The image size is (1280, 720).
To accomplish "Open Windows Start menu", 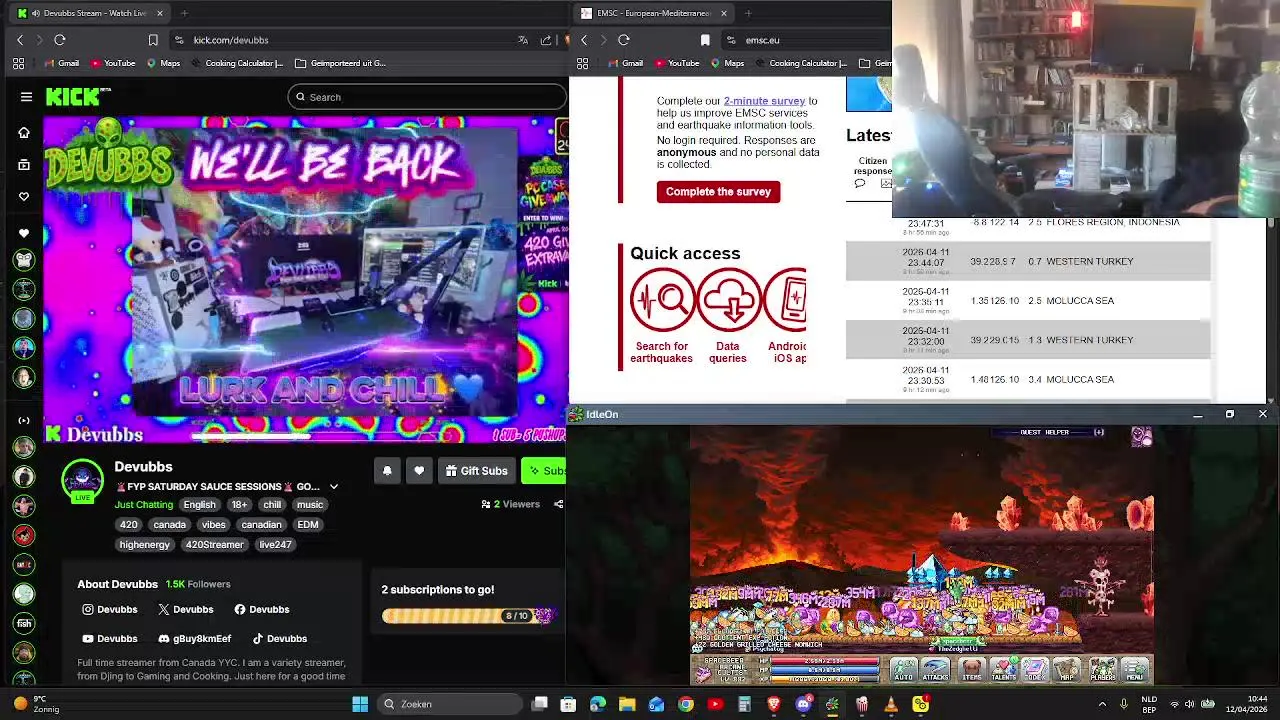I will (x=360, y=704).
